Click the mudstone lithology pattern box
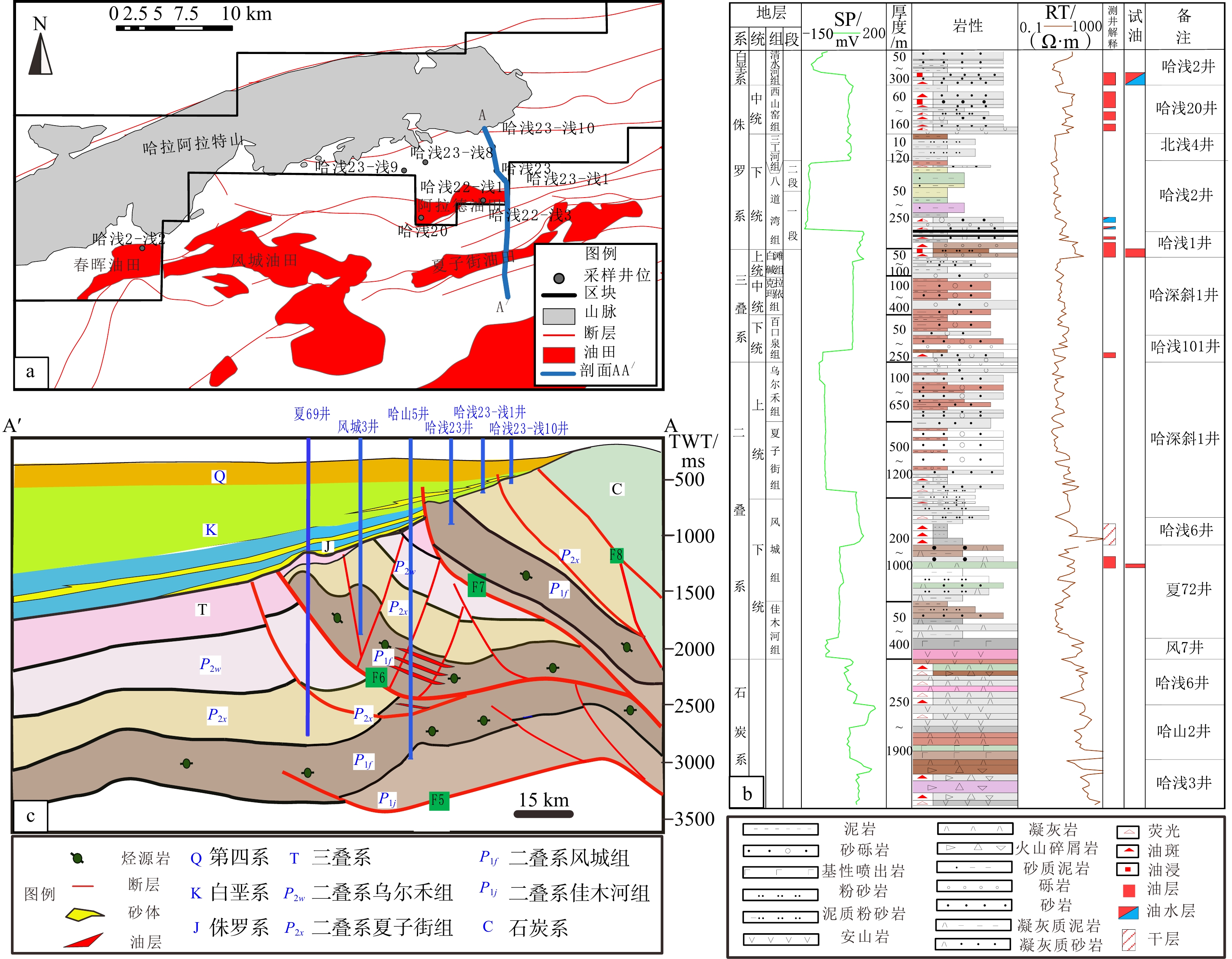Viewport: 1232px width, 959px height. [780, 830]
